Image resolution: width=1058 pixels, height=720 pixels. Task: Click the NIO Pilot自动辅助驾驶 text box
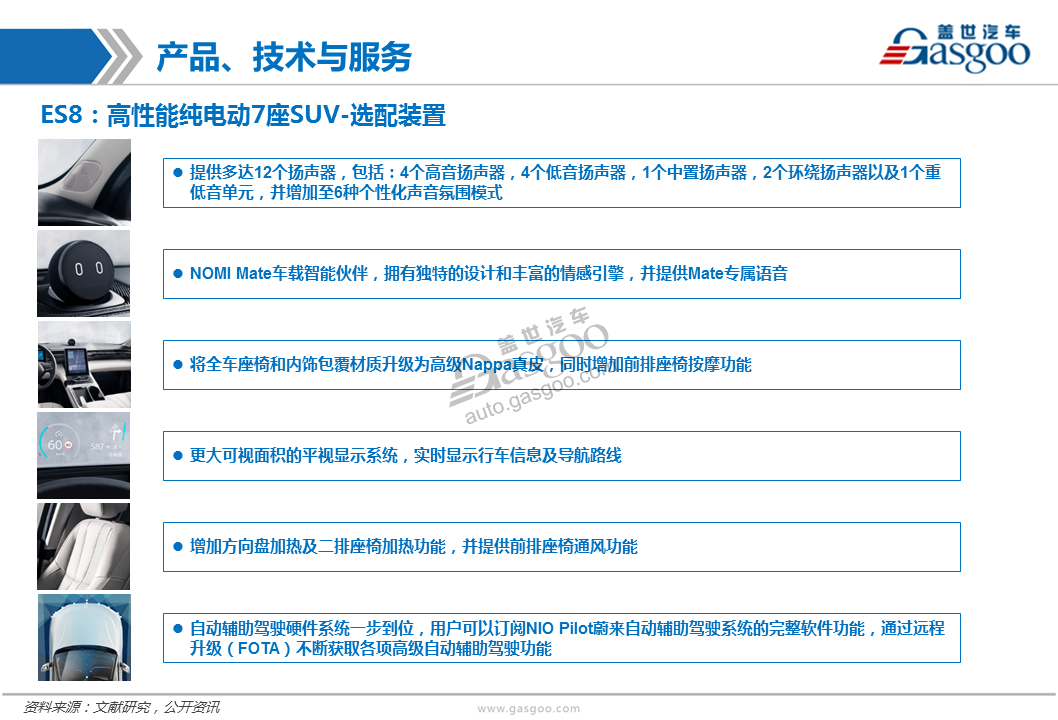click(561, 638)
